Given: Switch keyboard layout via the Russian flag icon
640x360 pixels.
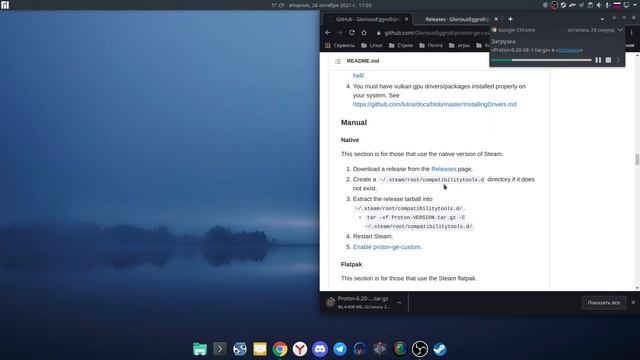Looking at the screenshot, I should point(617,5).
